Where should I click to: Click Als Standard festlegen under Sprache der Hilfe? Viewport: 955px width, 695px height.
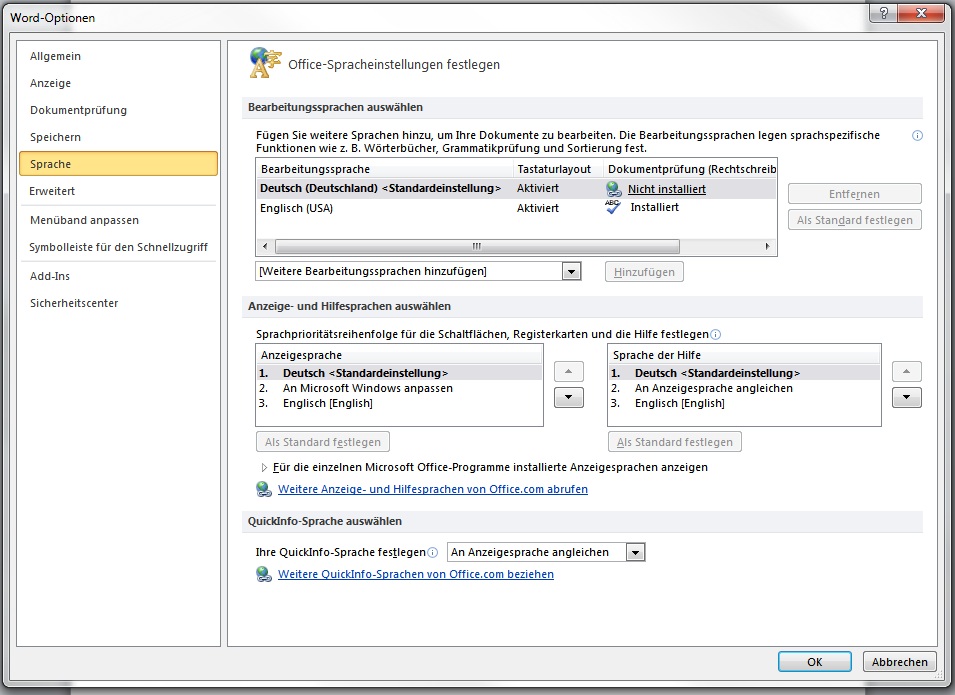pyautogui.click(x=675, y=442)
